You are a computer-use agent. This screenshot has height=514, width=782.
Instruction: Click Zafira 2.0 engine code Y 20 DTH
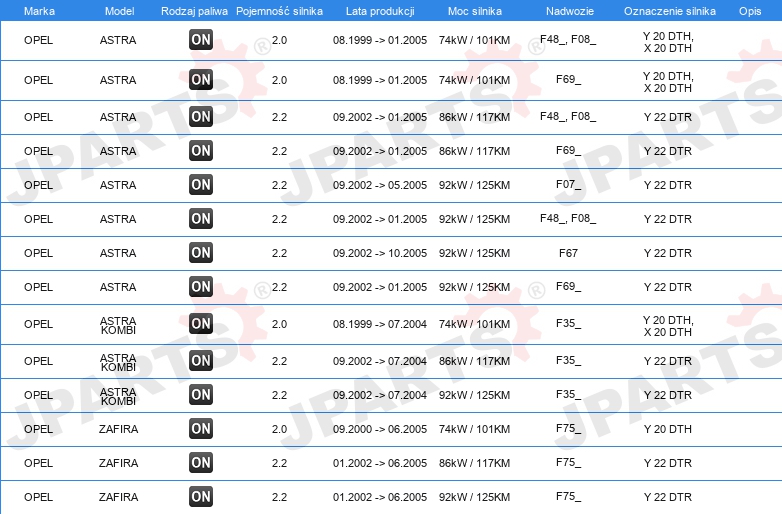coord(668,429)
